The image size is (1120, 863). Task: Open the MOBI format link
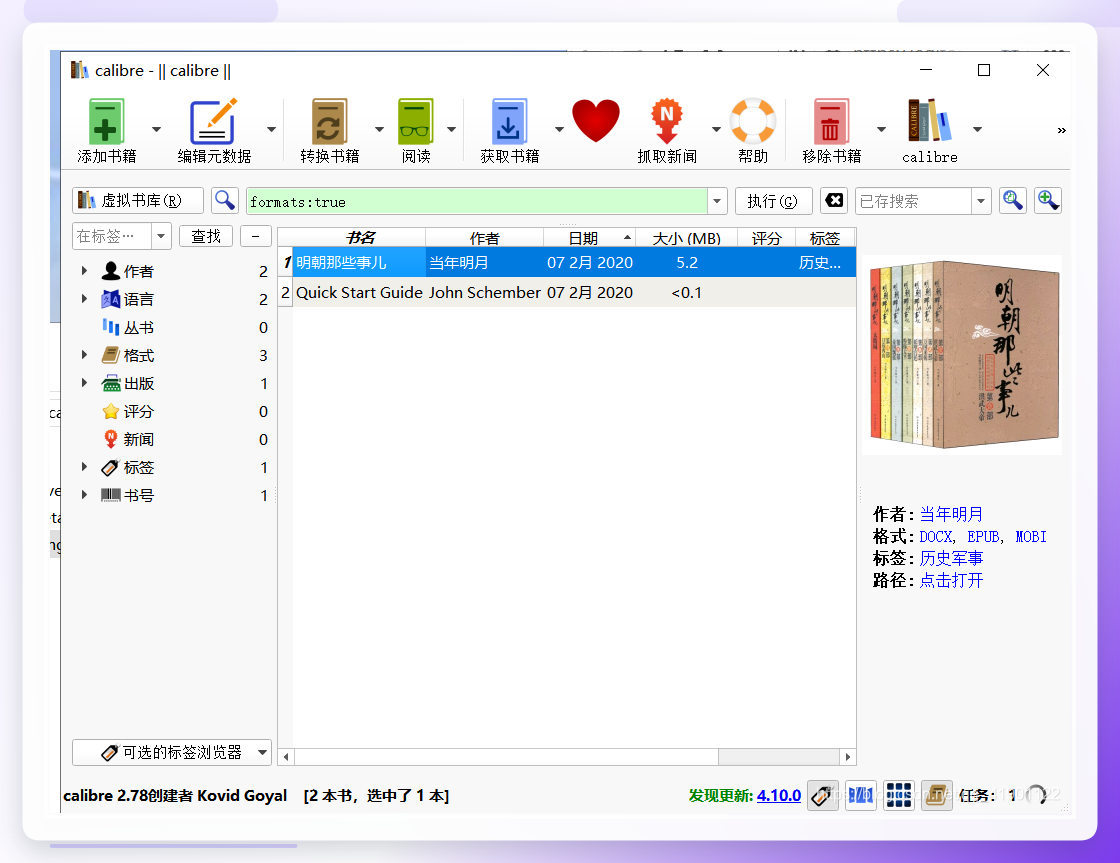coord(1031,537)
